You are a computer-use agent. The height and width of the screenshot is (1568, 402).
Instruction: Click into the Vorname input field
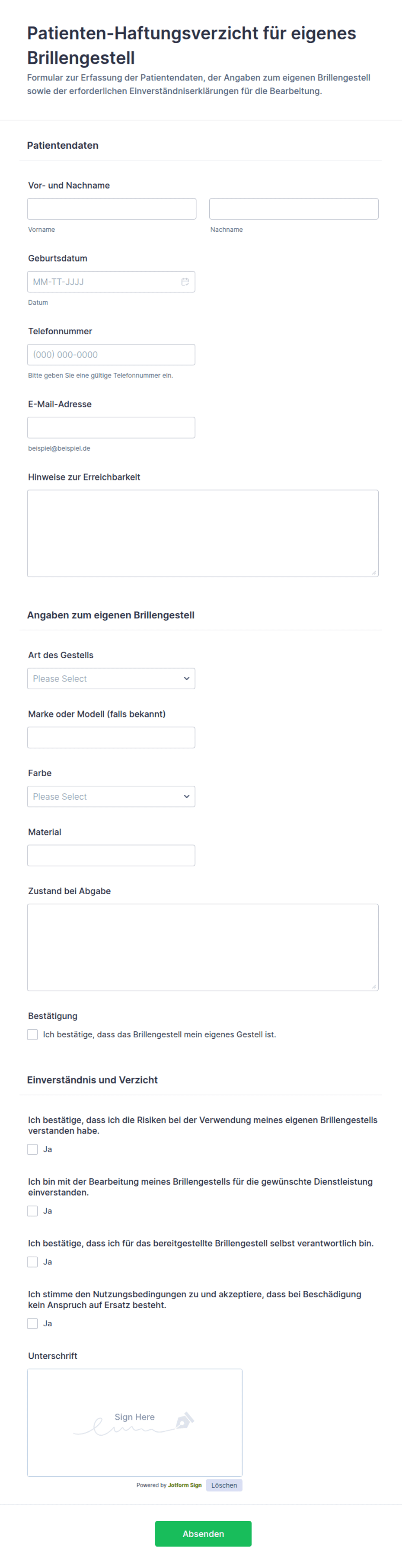tap(111, 209)
